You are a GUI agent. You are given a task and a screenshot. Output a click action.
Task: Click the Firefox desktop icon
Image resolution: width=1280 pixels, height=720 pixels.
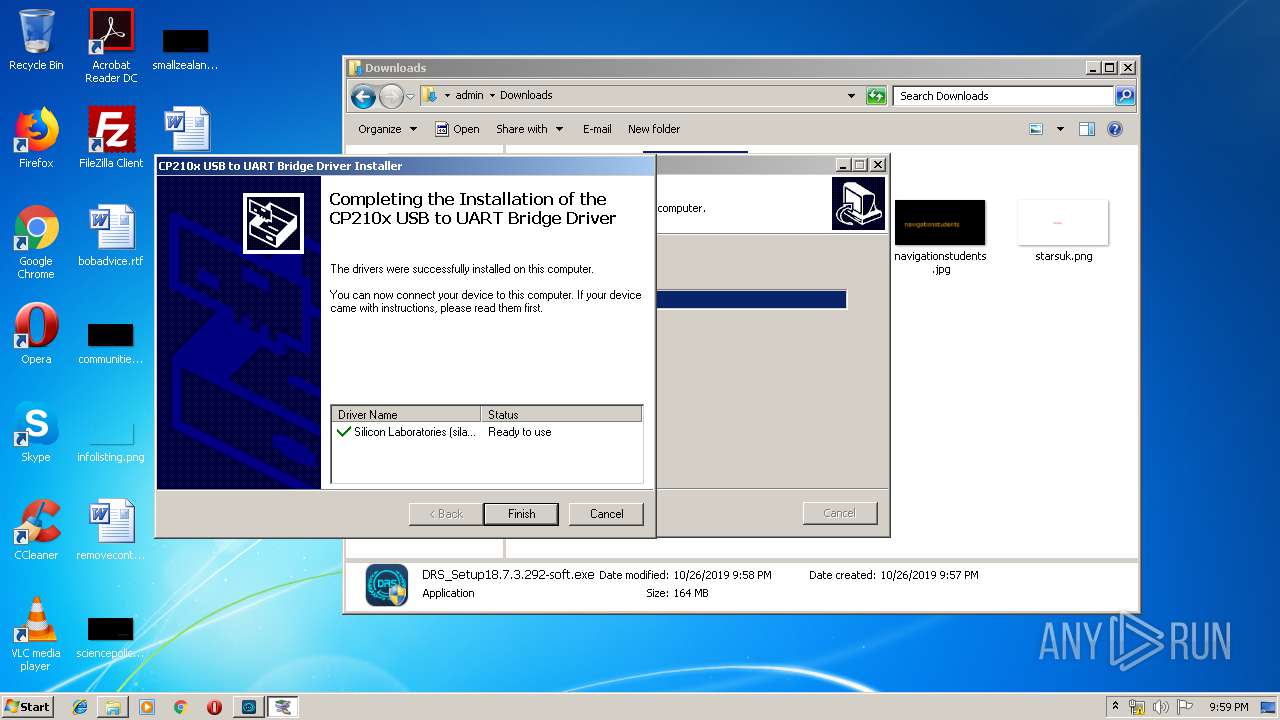[36, 137]
